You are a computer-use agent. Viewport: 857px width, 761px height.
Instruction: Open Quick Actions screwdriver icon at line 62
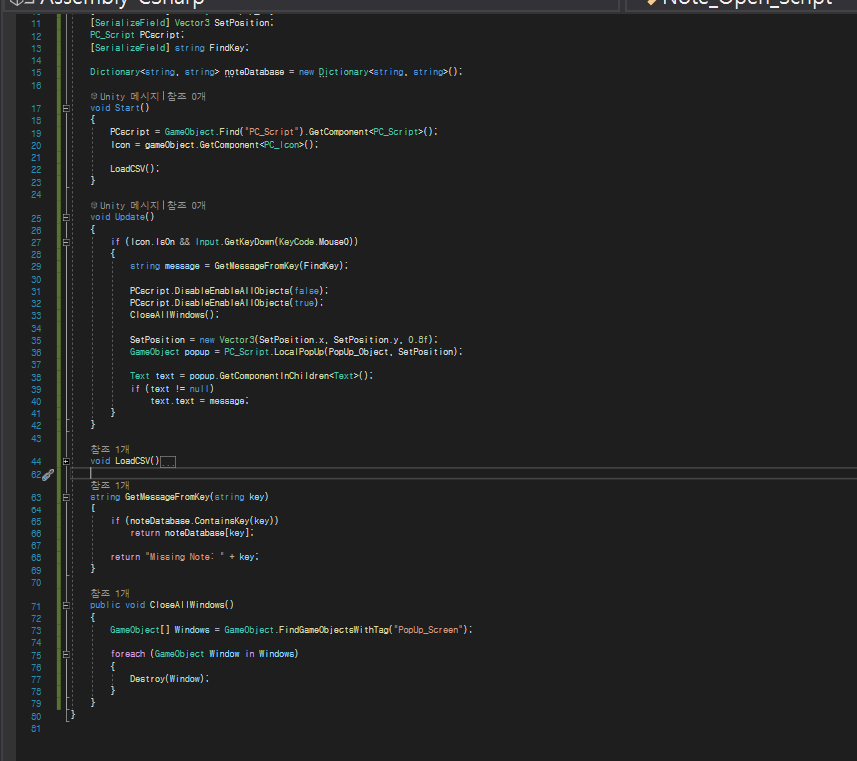(48, 475)
